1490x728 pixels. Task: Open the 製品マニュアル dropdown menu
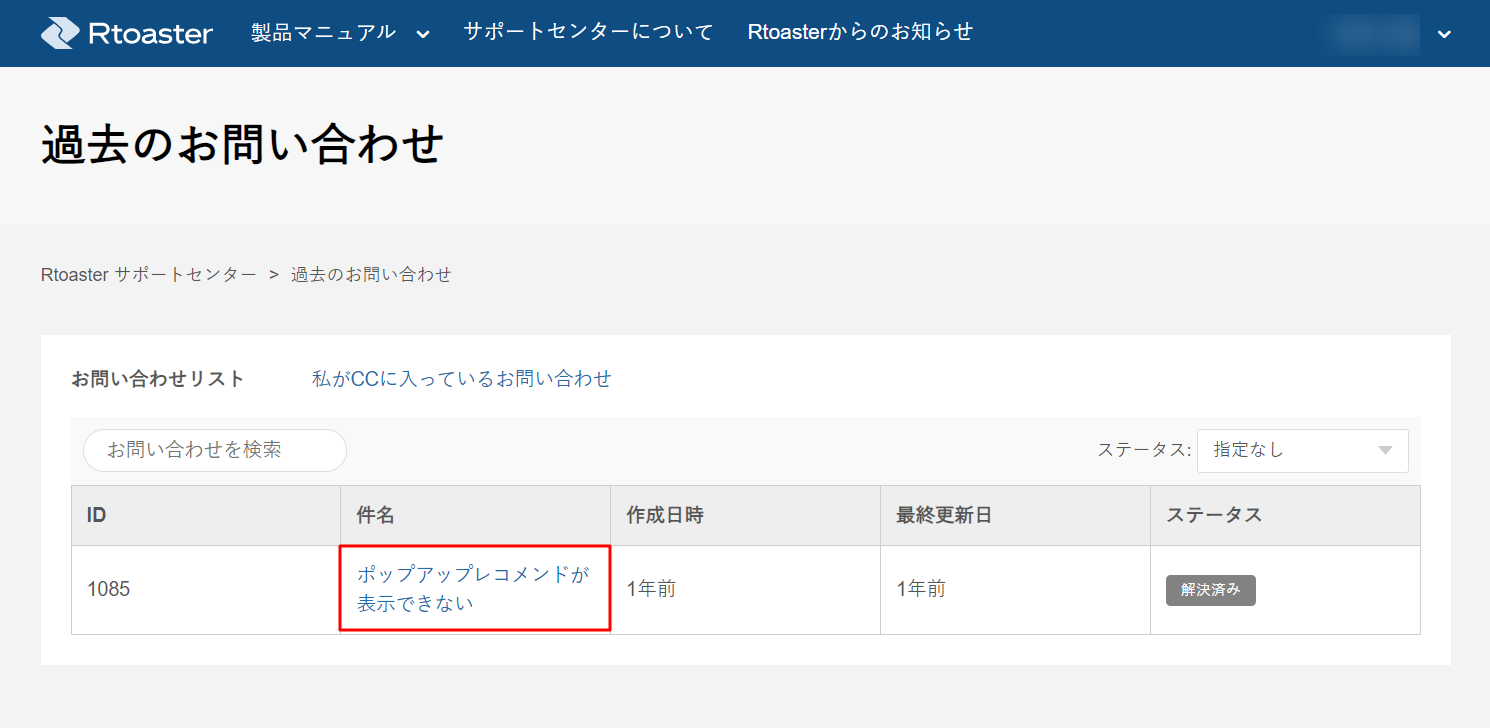(x=340, y=32)
